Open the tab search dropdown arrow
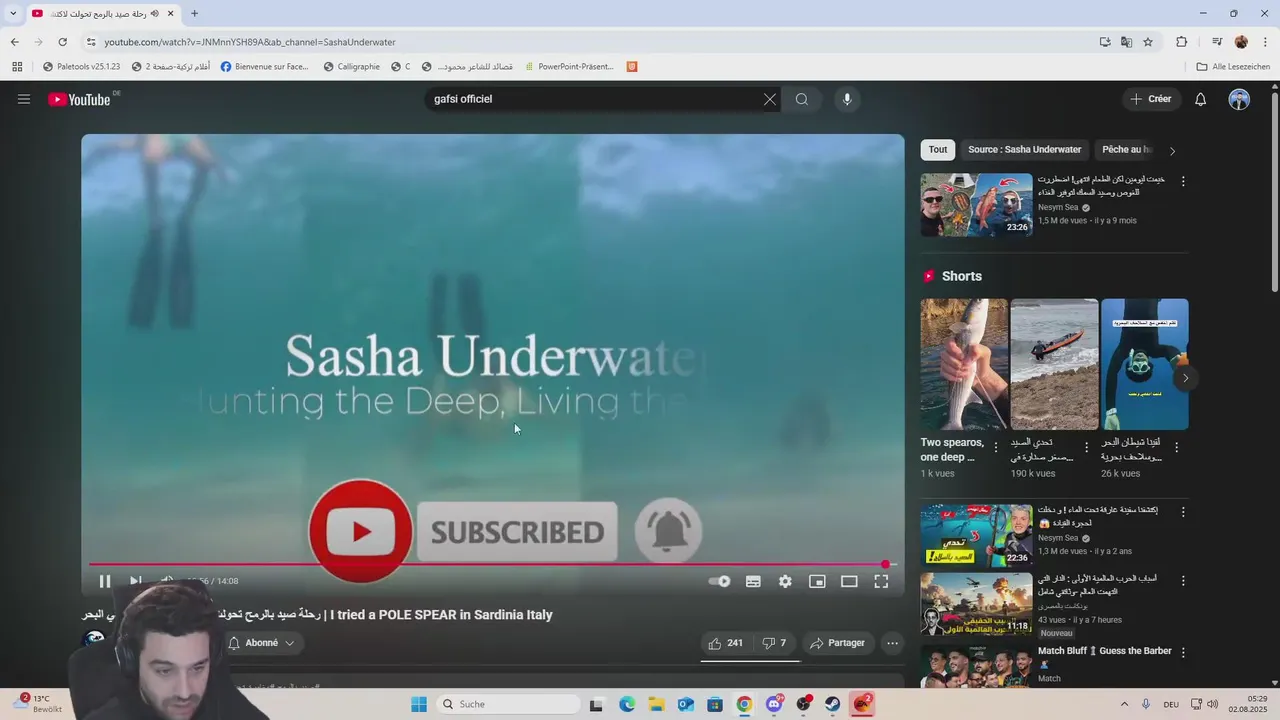Viewport: 1280px width, 720px height. (13, 14)
